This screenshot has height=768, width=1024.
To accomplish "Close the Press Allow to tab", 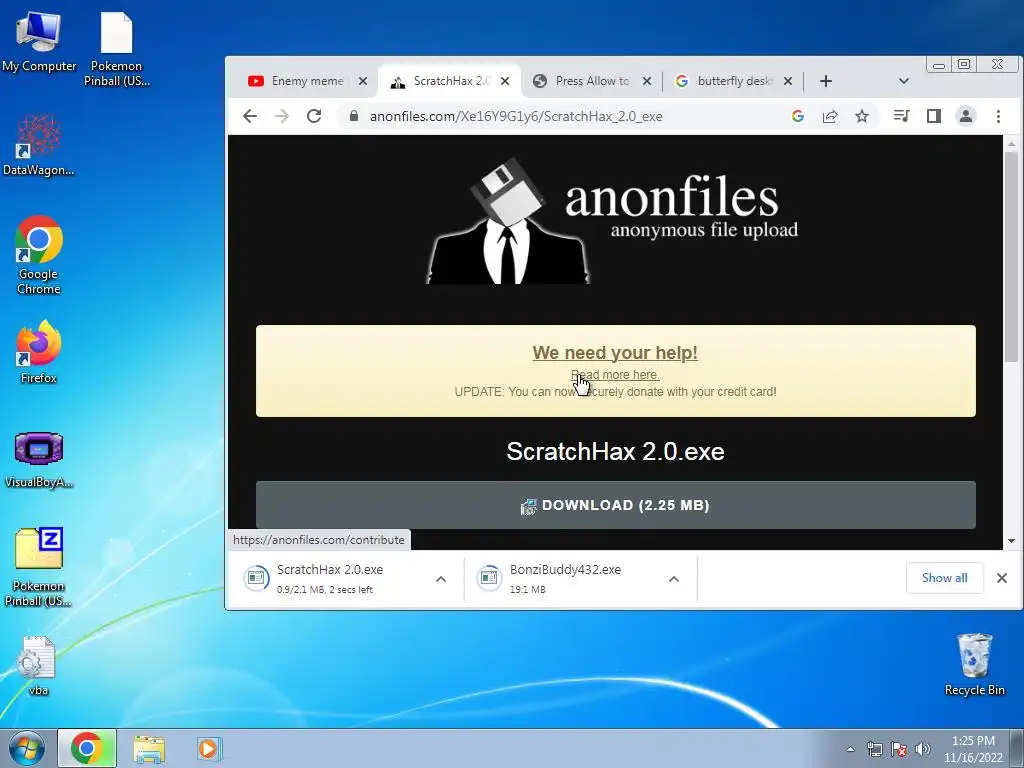I will 647,81.
